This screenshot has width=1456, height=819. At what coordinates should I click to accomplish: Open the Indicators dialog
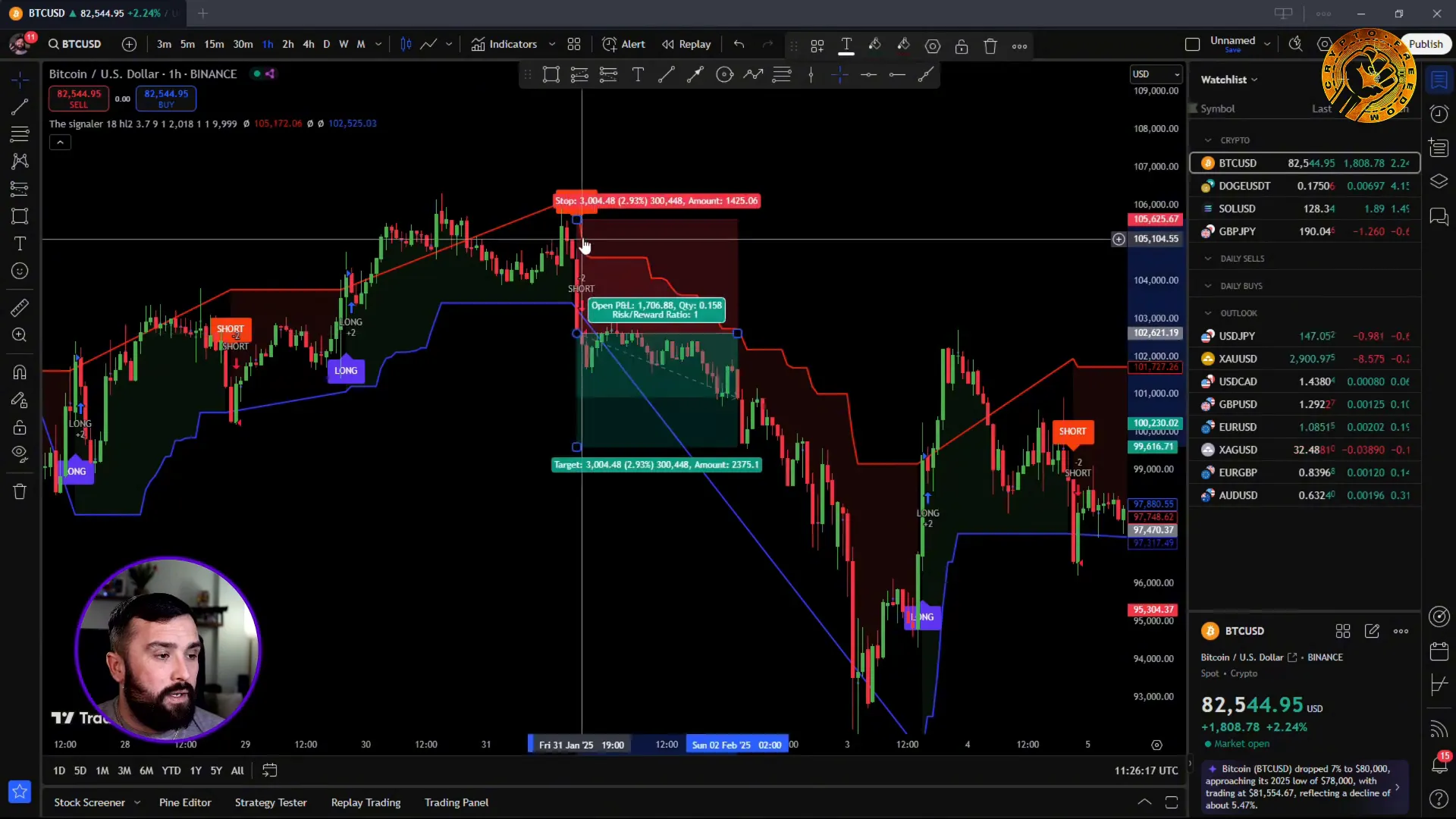click(x=504, y=44)
